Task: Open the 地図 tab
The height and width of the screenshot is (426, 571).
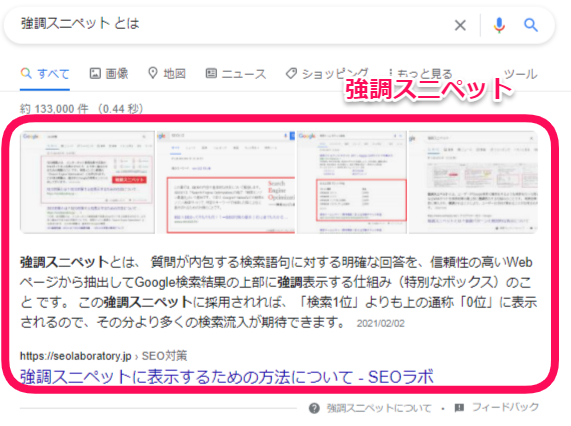Action: pyautogui.click(x=167, y=74)
